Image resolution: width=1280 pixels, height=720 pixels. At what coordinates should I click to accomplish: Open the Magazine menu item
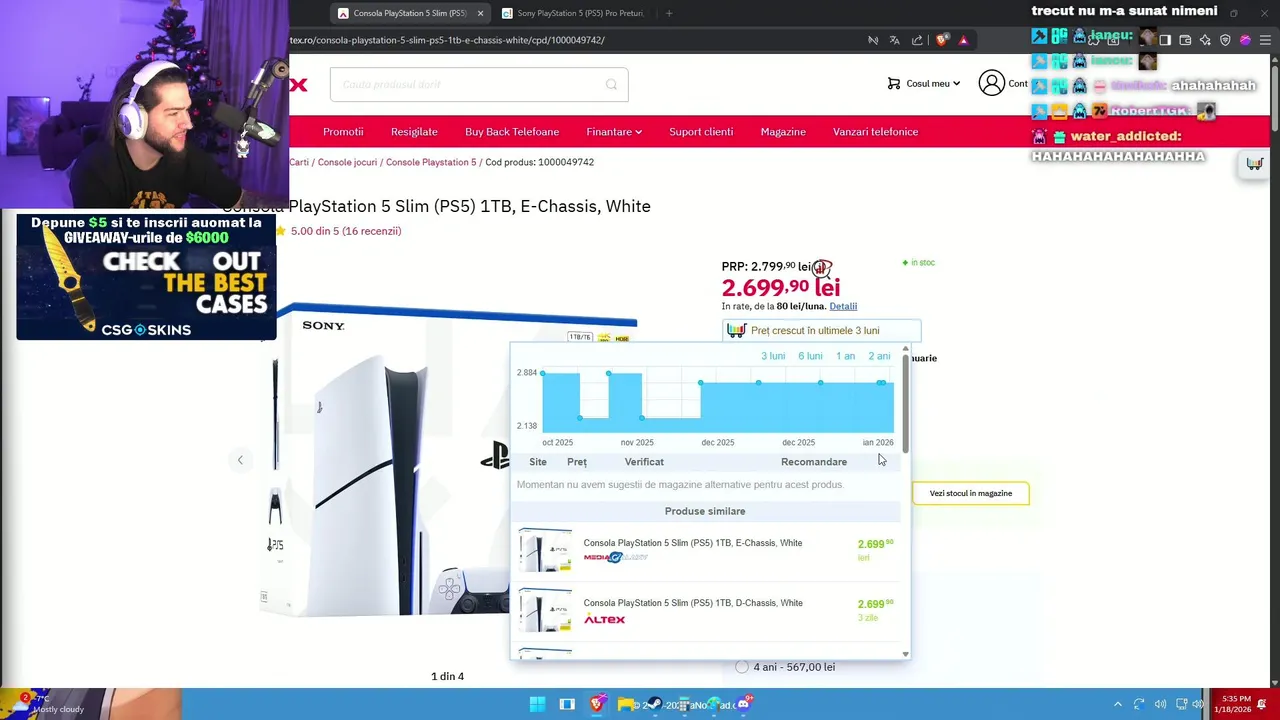(x=783, y=132)
